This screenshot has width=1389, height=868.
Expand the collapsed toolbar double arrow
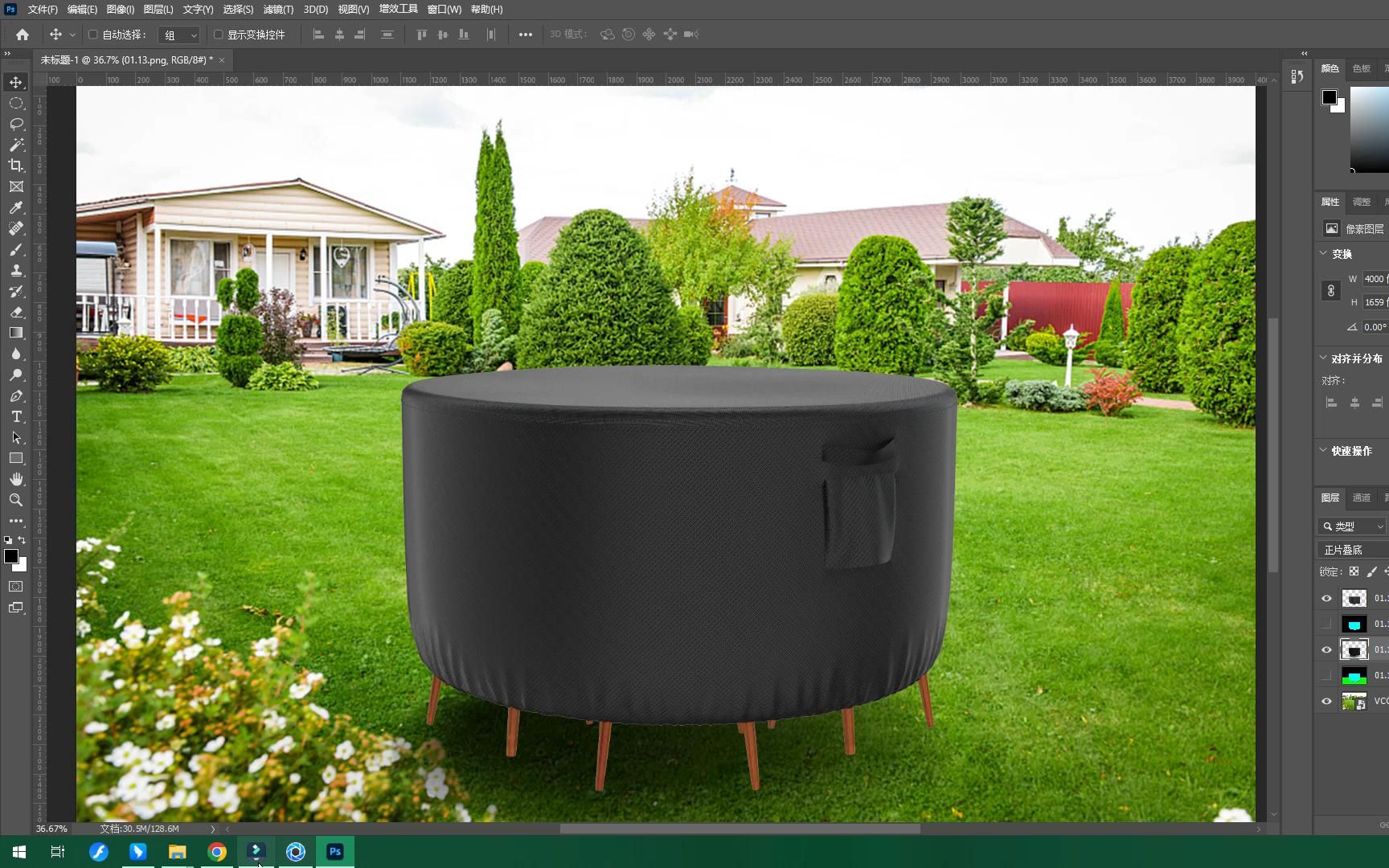click(7, 53)
